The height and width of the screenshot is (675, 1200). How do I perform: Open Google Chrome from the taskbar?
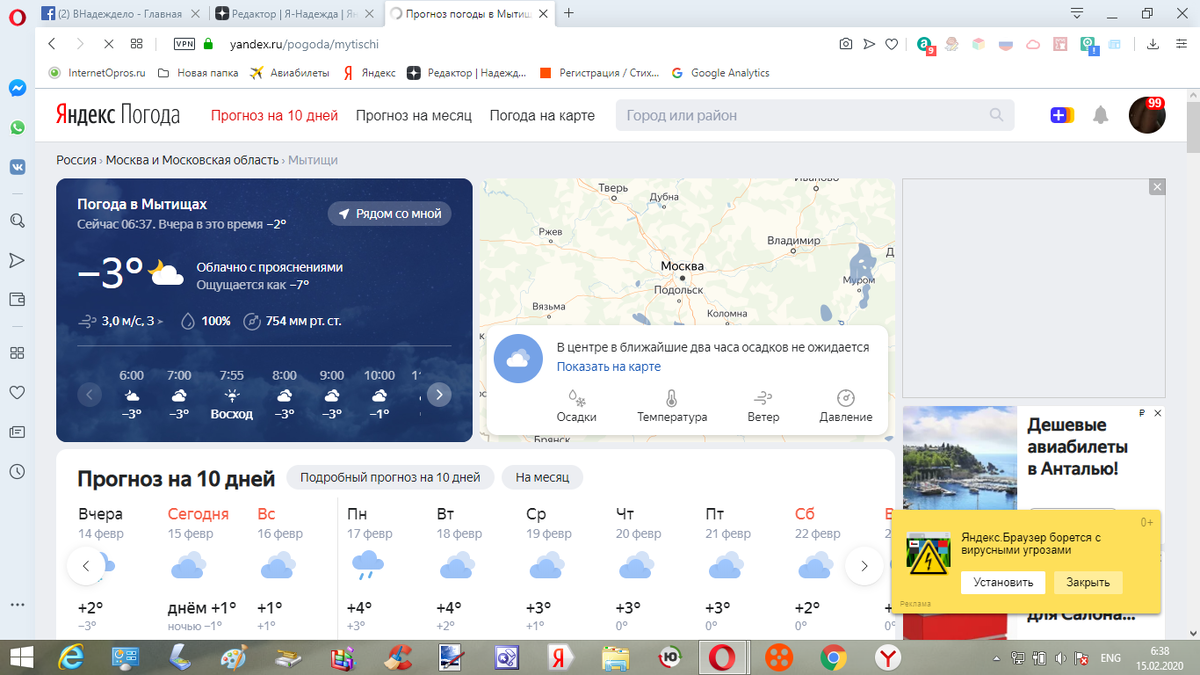(833, 657)
